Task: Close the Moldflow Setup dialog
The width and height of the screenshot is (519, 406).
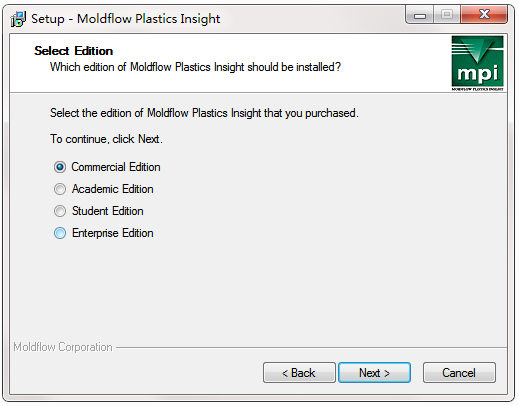Action: coord(484,15)
